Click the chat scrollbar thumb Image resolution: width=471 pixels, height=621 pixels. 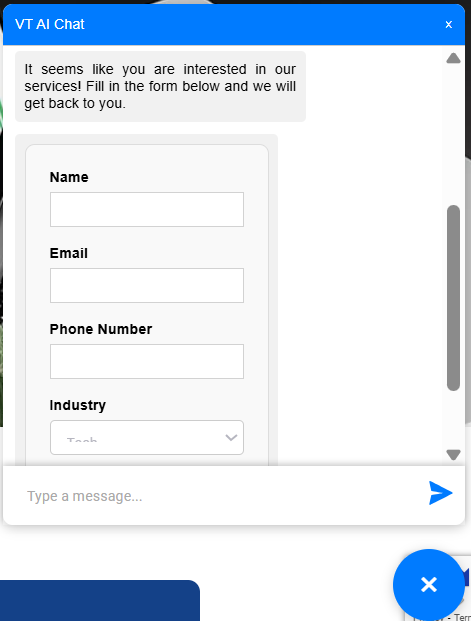(453, 298)
